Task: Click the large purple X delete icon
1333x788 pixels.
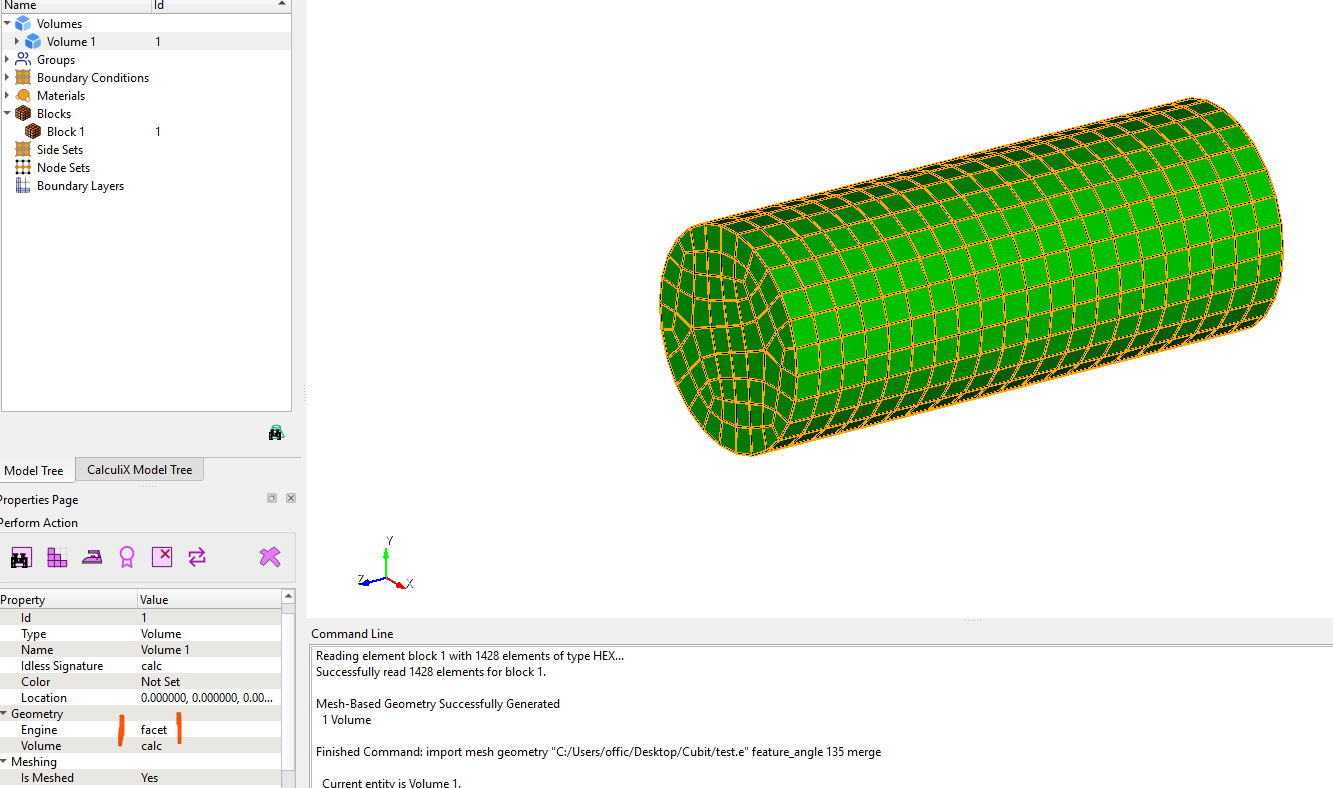Action: click(269, 557)
